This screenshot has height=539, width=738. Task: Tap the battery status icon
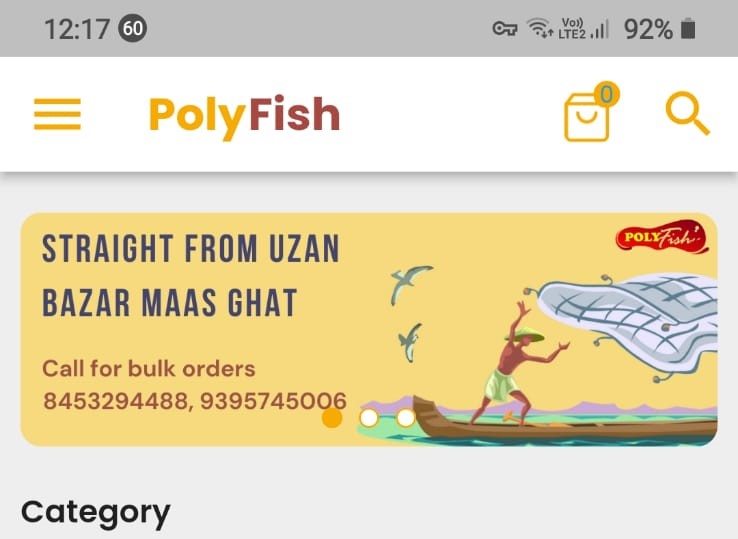click(688, 28)
